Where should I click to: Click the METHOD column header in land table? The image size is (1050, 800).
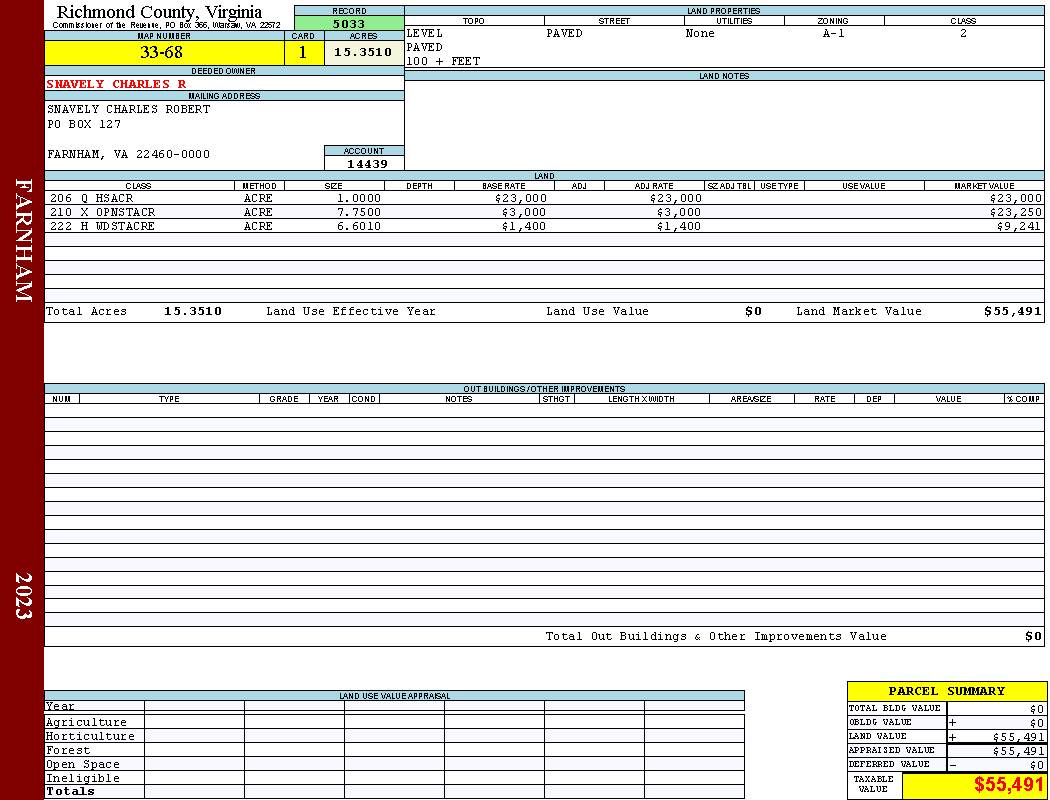tap(259, 186)
